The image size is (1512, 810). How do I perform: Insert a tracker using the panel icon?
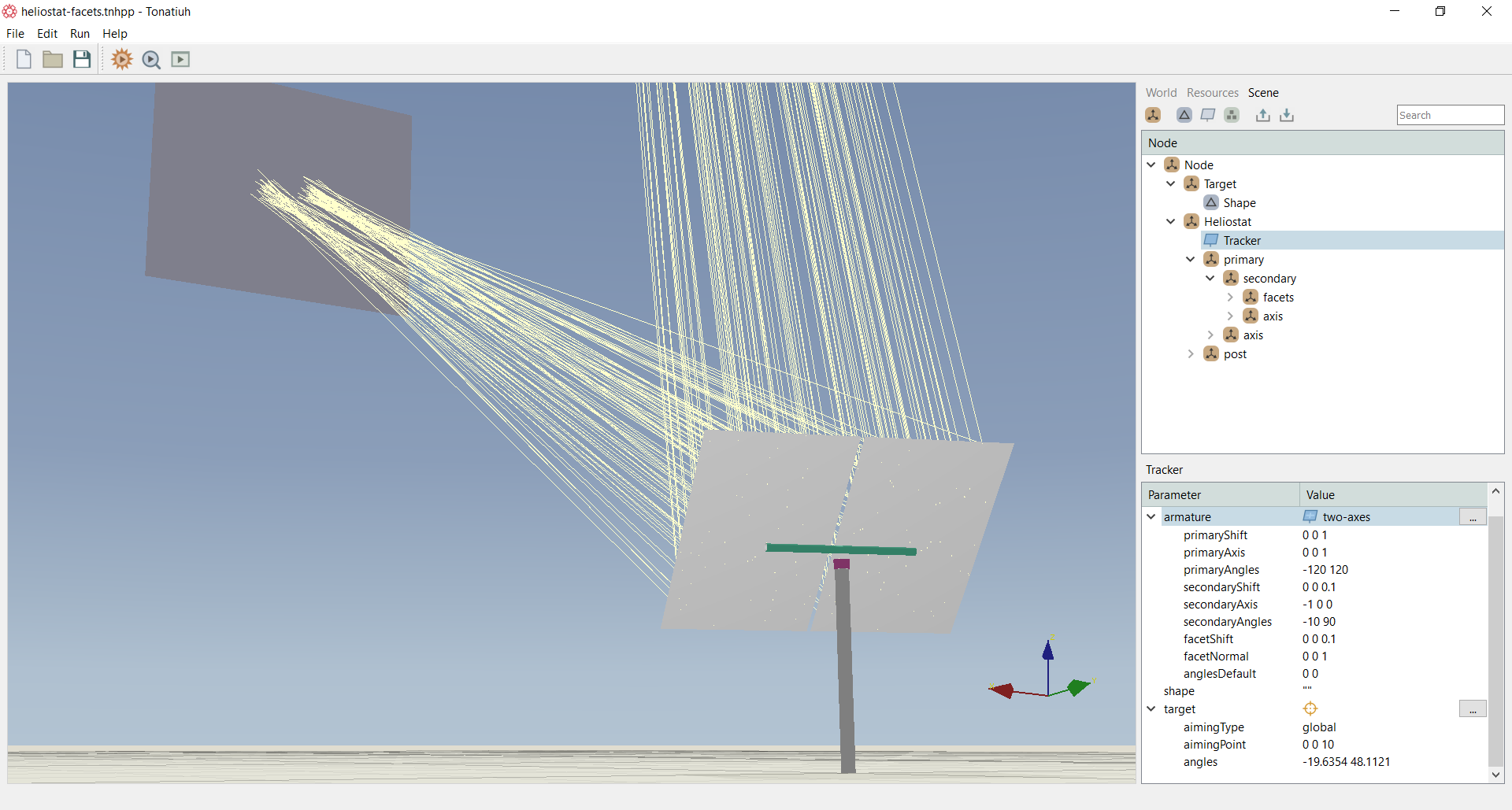tap(1207, 115)
